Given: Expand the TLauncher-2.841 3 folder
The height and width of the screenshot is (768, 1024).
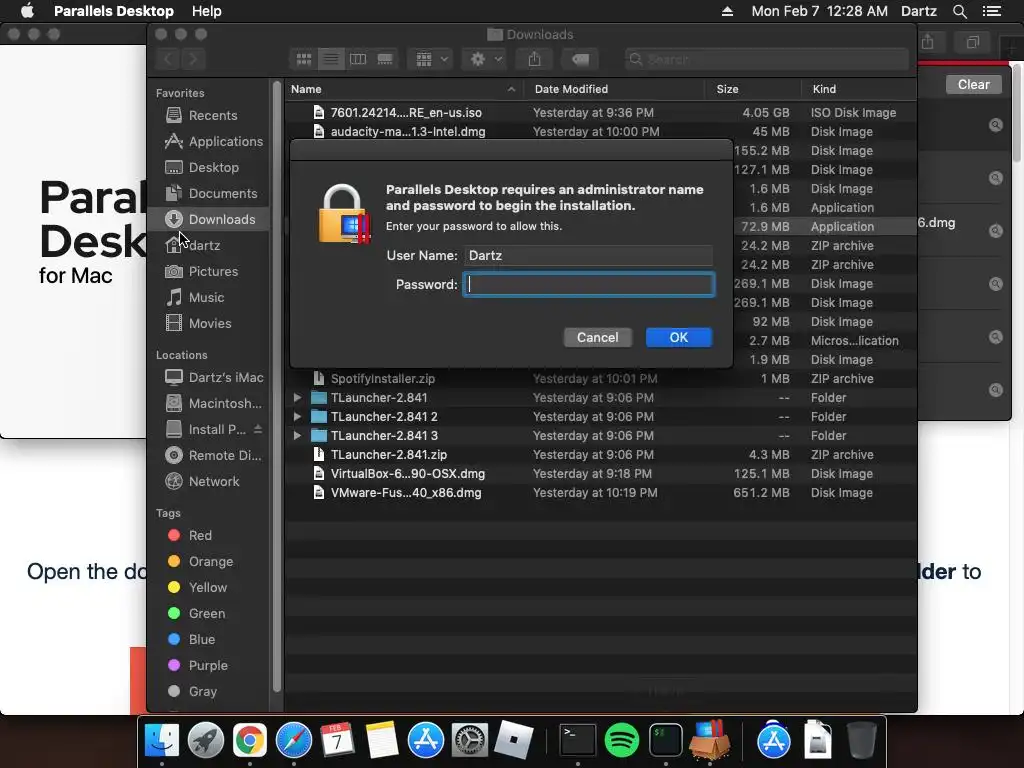Looking at the screenshot, I should 297,436.
